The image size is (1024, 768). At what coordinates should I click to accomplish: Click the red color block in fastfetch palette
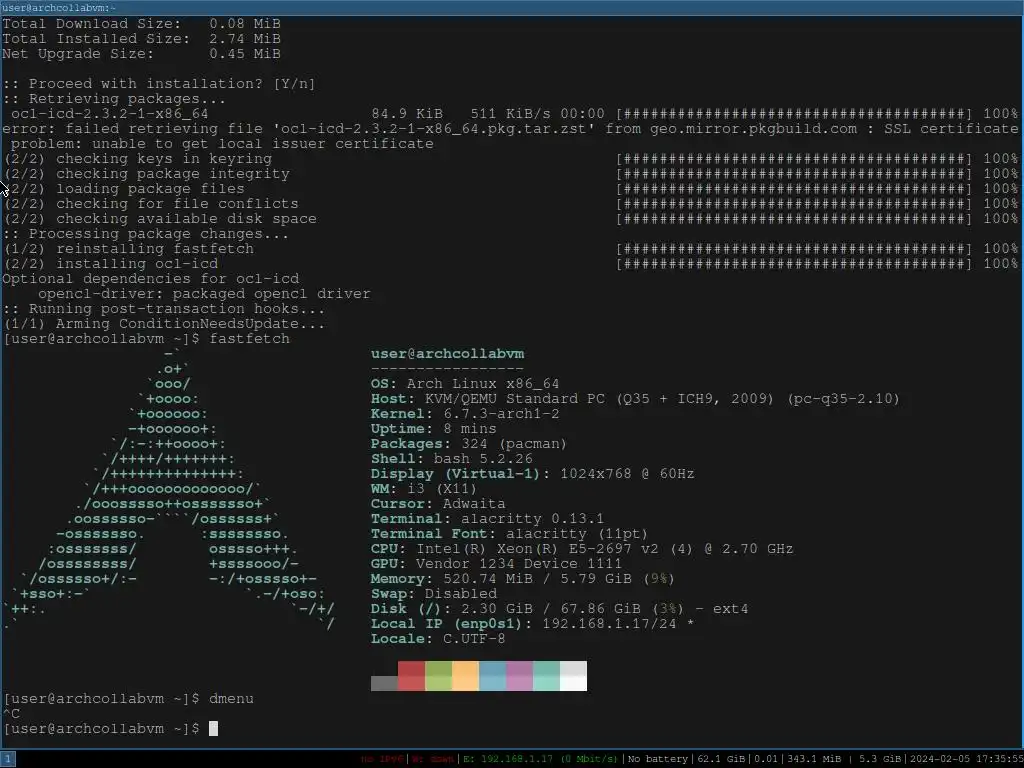(x=411, y=676)
